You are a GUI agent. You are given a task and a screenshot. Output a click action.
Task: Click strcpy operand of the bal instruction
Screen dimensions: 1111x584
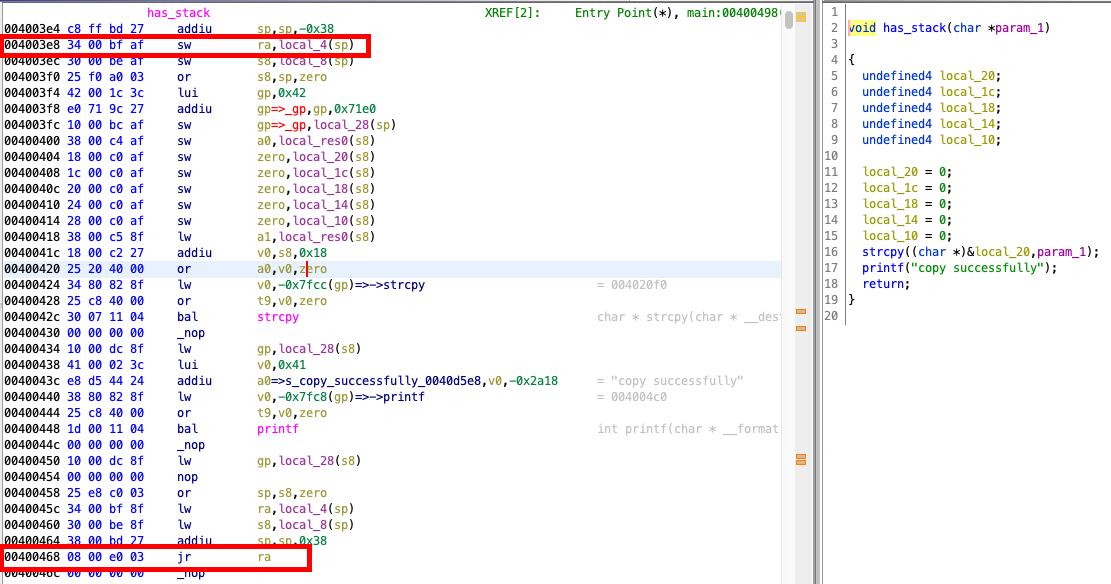click(278, 317)
